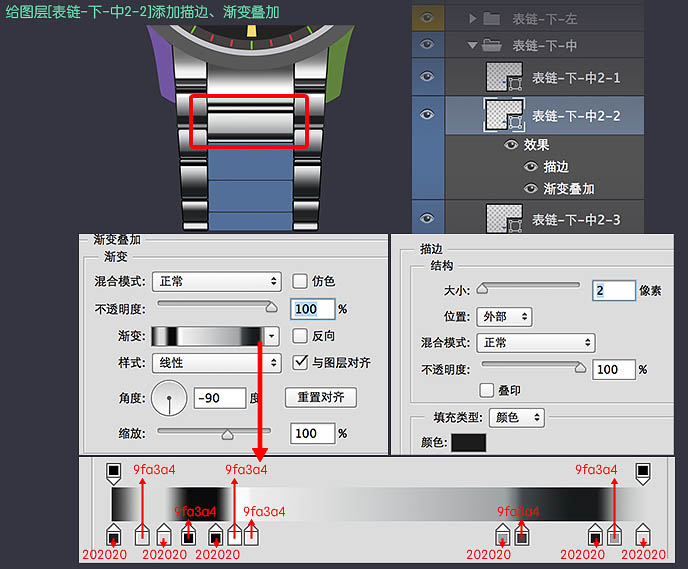This screenshot has height=569, width=688.
Task: Open the 样式 线性 dropdown
Action: point(215,362)
